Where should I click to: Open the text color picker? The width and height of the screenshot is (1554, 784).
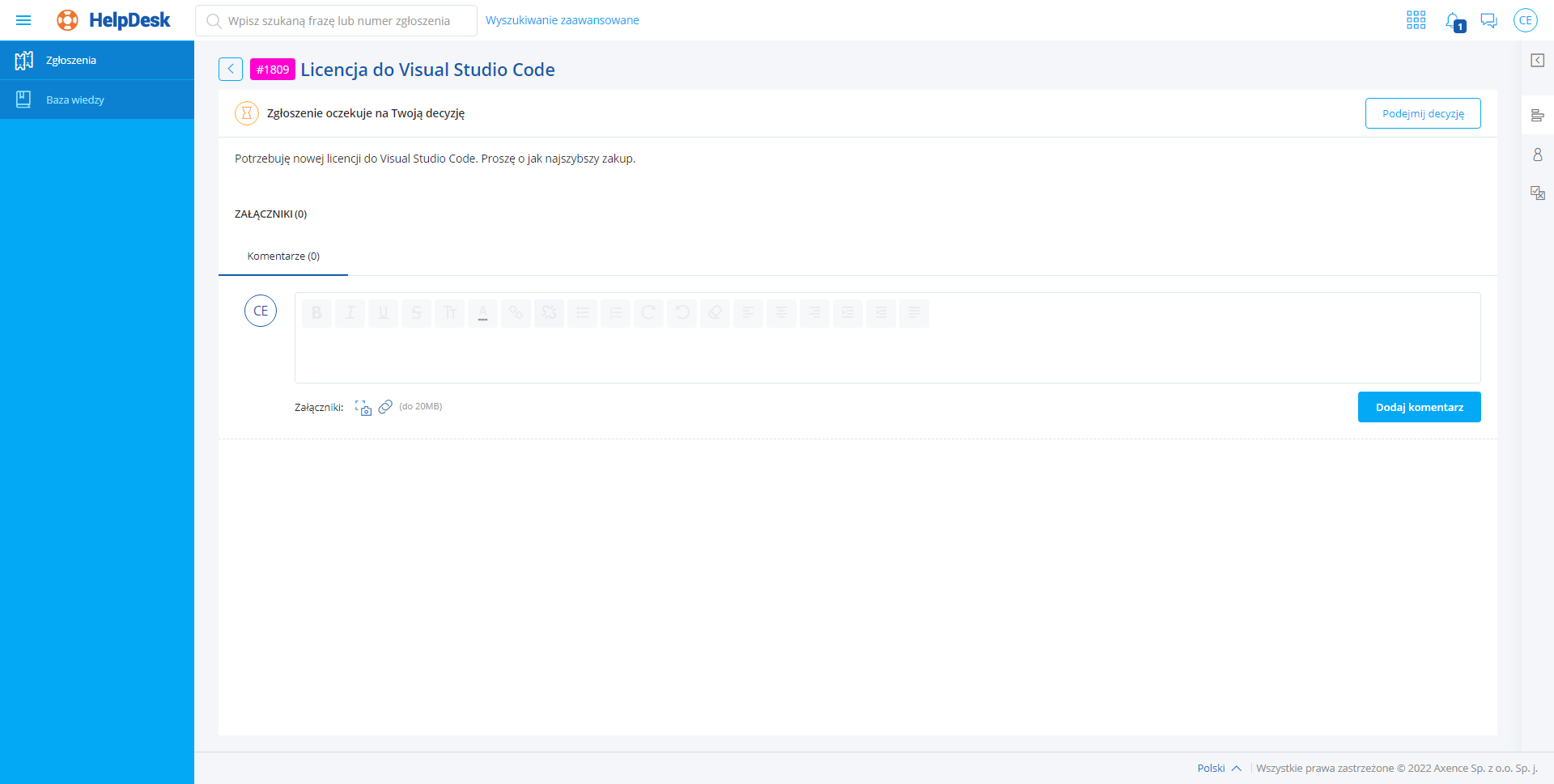[x=482, y=312]
